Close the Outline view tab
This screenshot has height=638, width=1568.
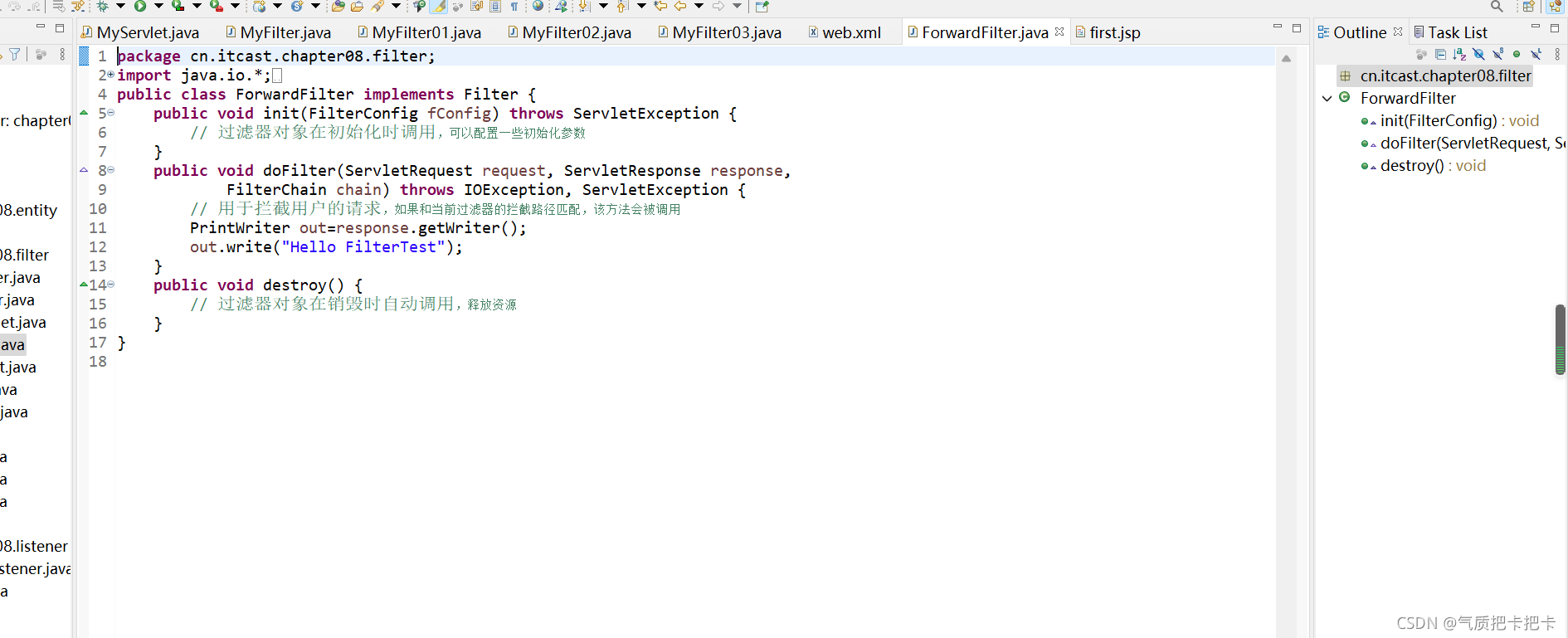[x=1398, y=32]
